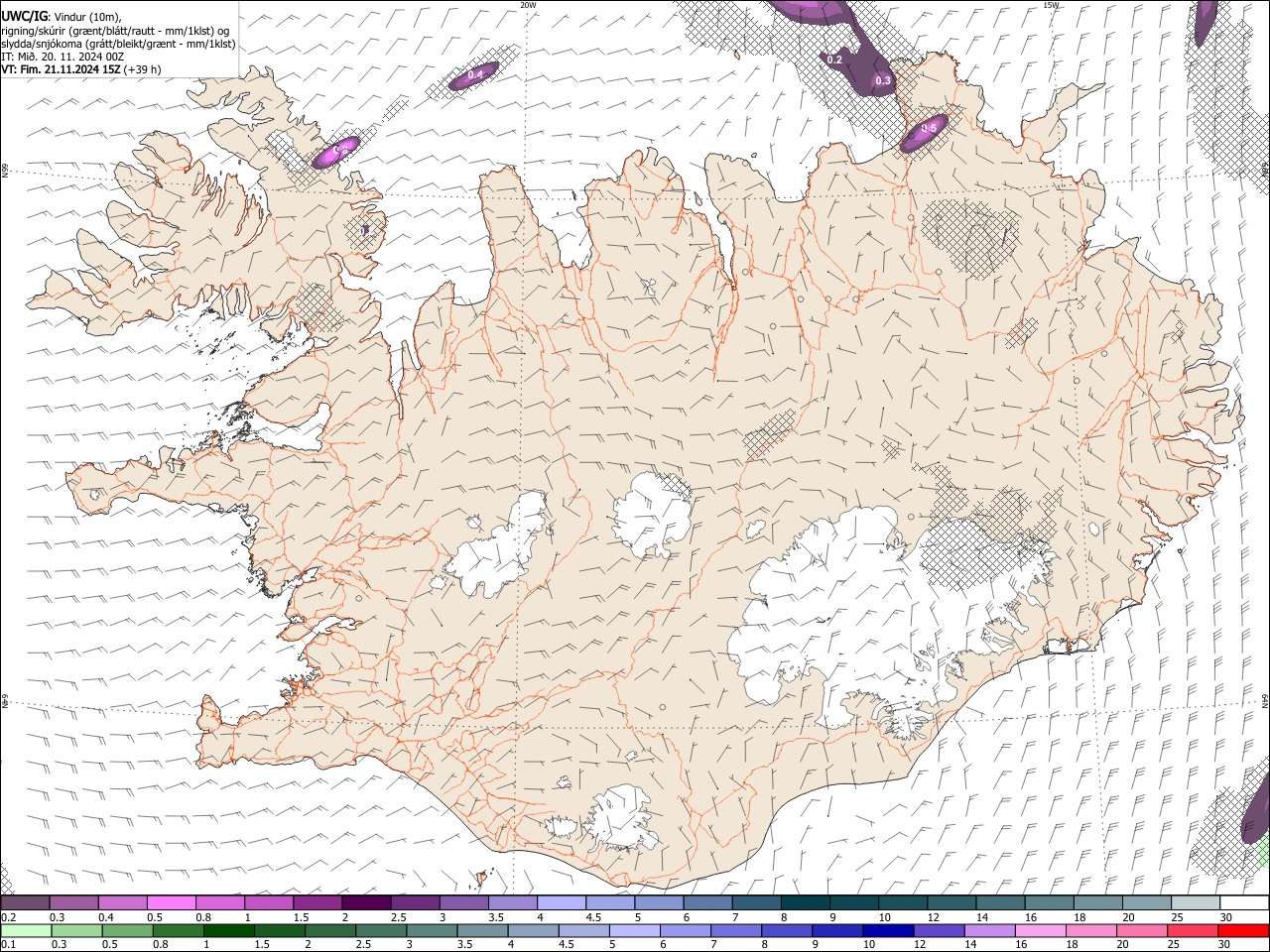Click the crimson 25–30 swatch in lower scale
Viewport: 1270px width, 952px height.
click(x=1192, y=930)
